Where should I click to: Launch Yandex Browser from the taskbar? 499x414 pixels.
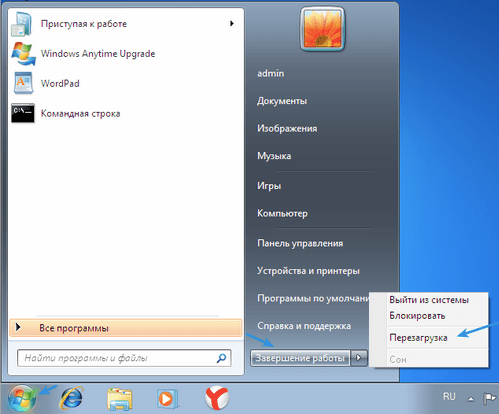pos(217,398)
